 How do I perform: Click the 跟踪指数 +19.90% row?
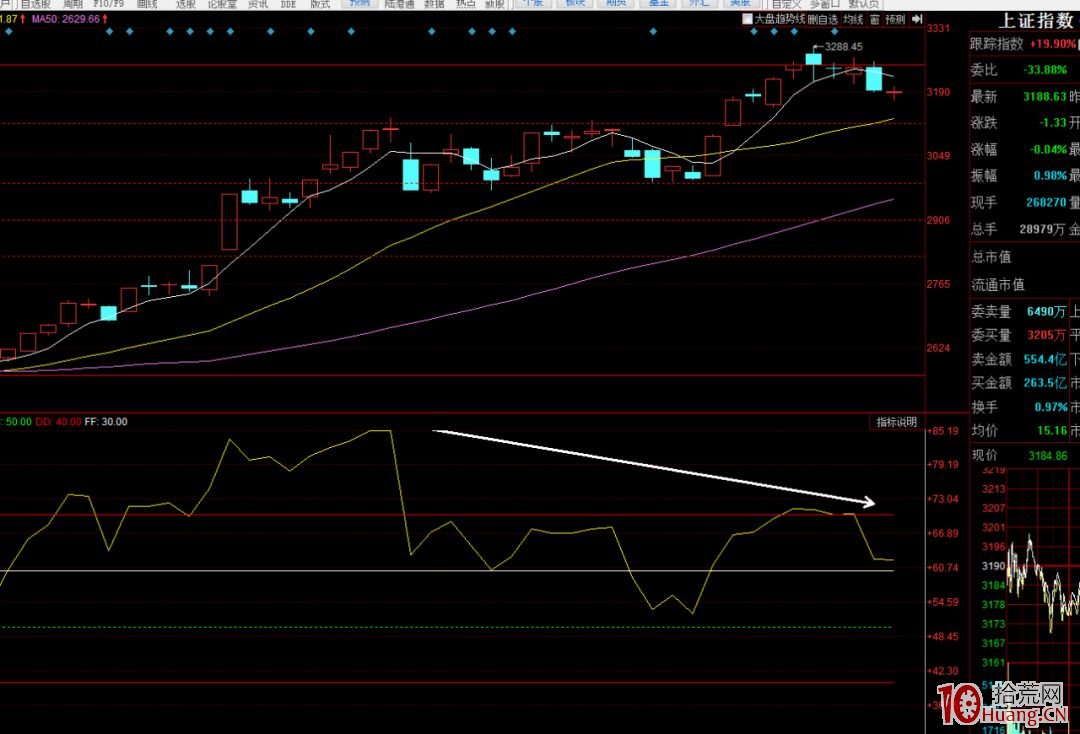[1023, 44]
